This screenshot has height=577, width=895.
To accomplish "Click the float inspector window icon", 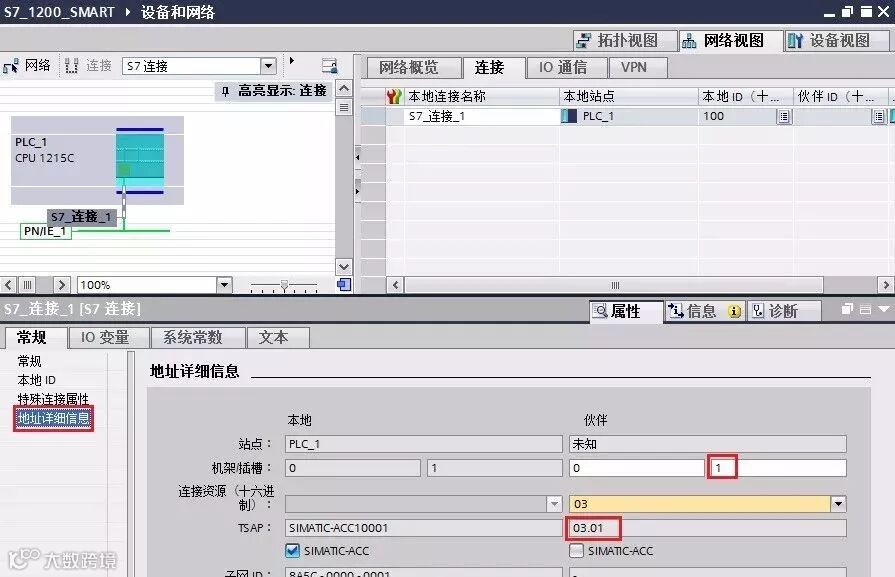I will [x=847, y=309].
